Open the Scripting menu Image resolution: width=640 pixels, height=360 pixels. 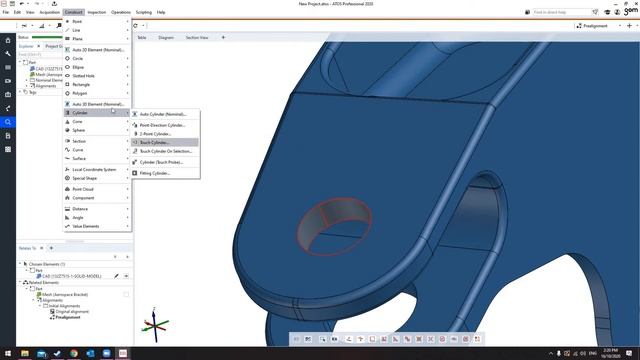144,12
